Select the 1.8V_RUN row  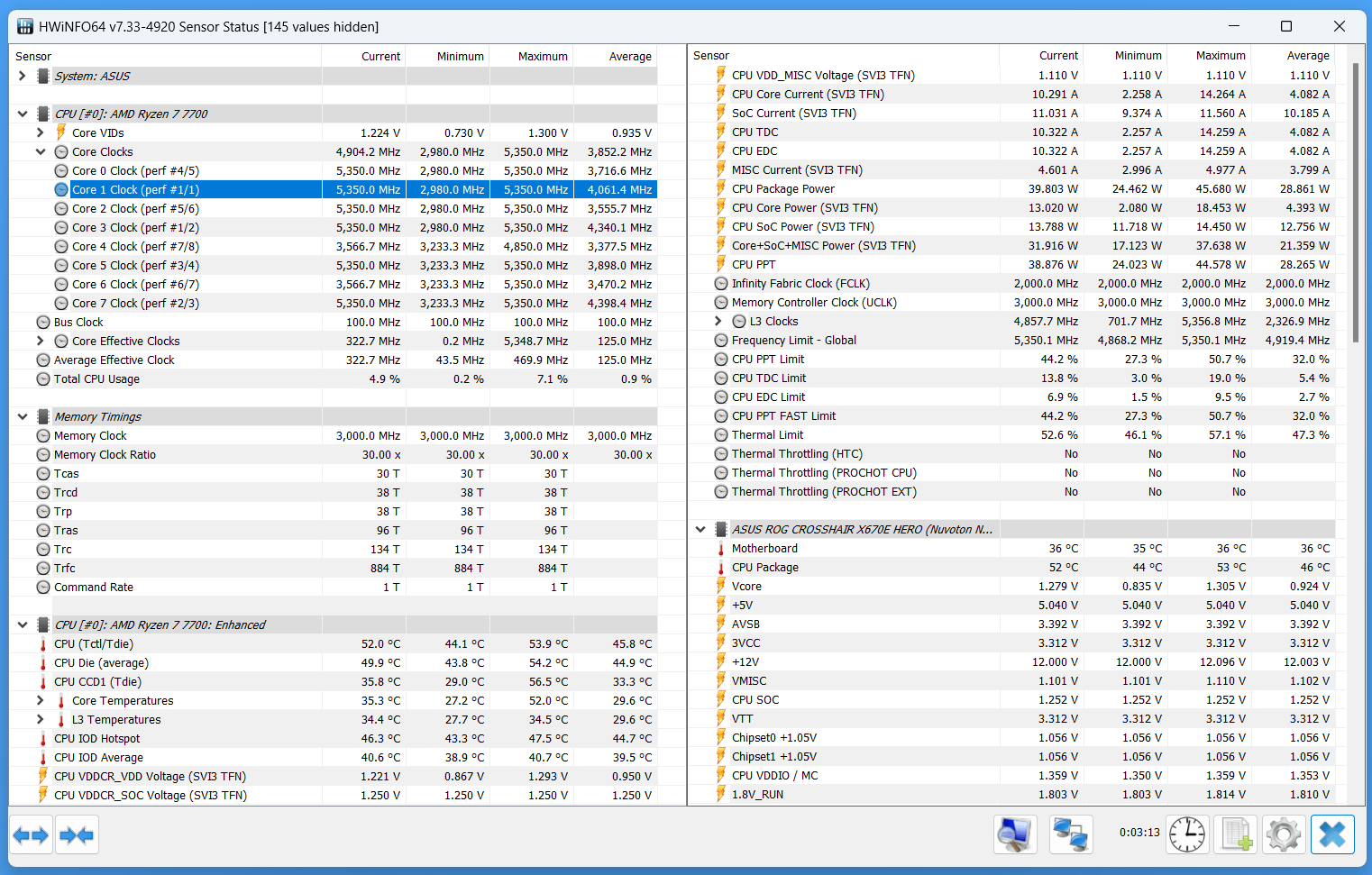click(1011, 794)
